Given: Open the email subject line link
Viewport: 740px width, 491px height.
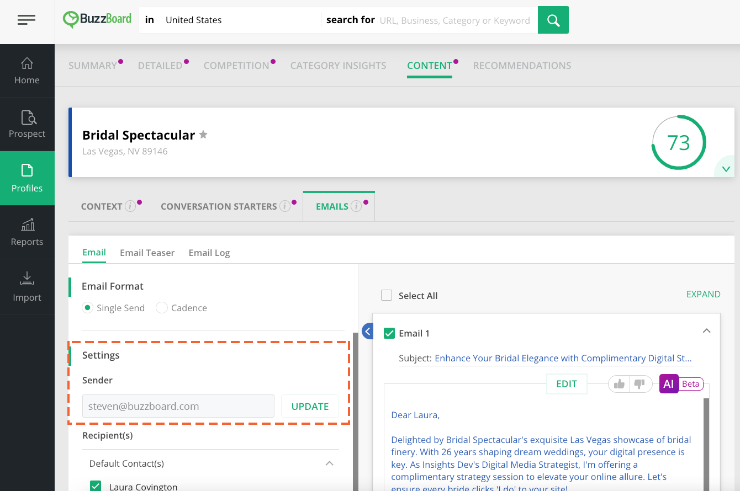Looking at the screenshot, I should tap(563, 358).
